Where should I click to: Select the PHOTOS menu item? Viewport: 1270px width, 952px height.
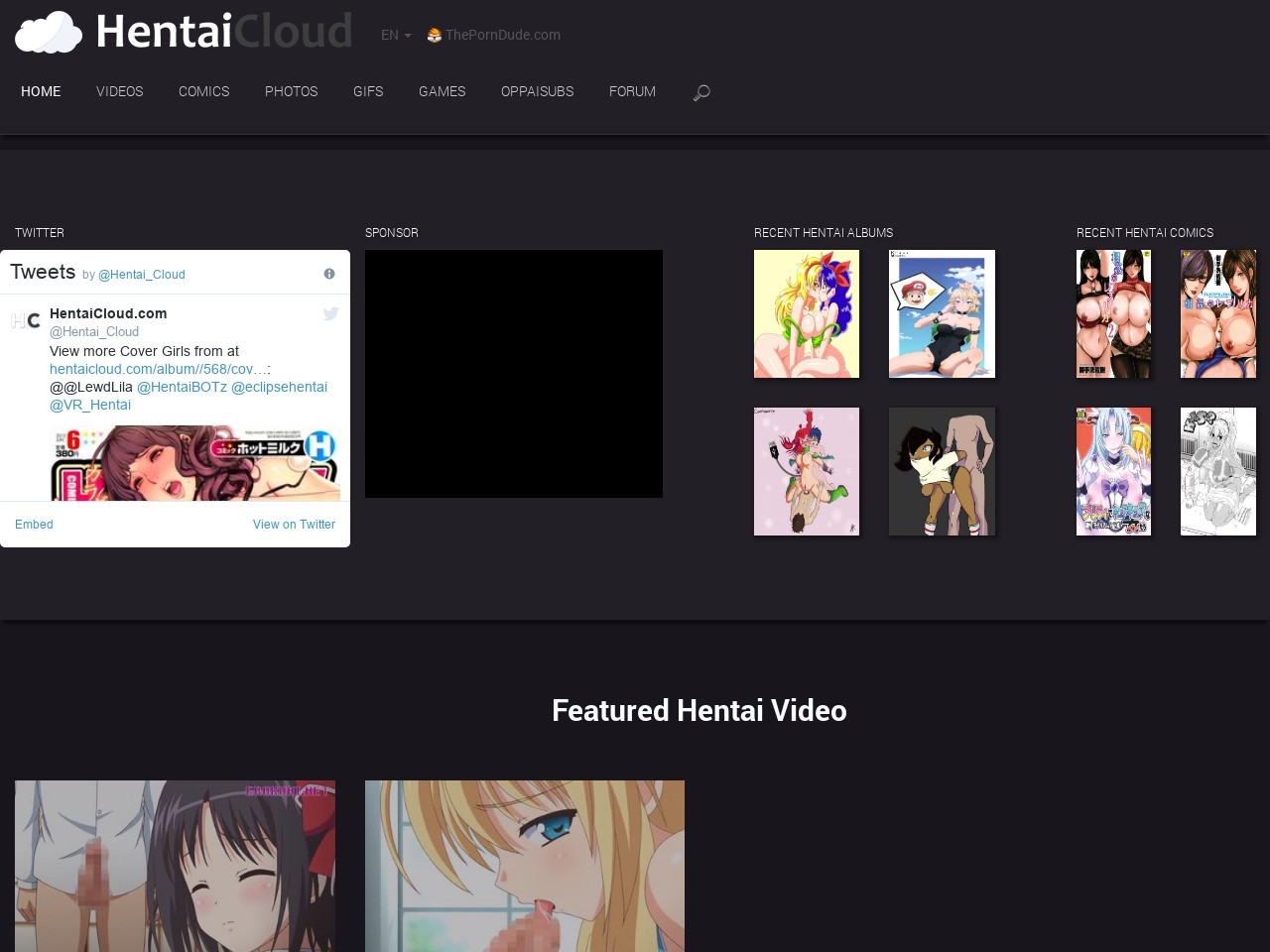(291, 91)
